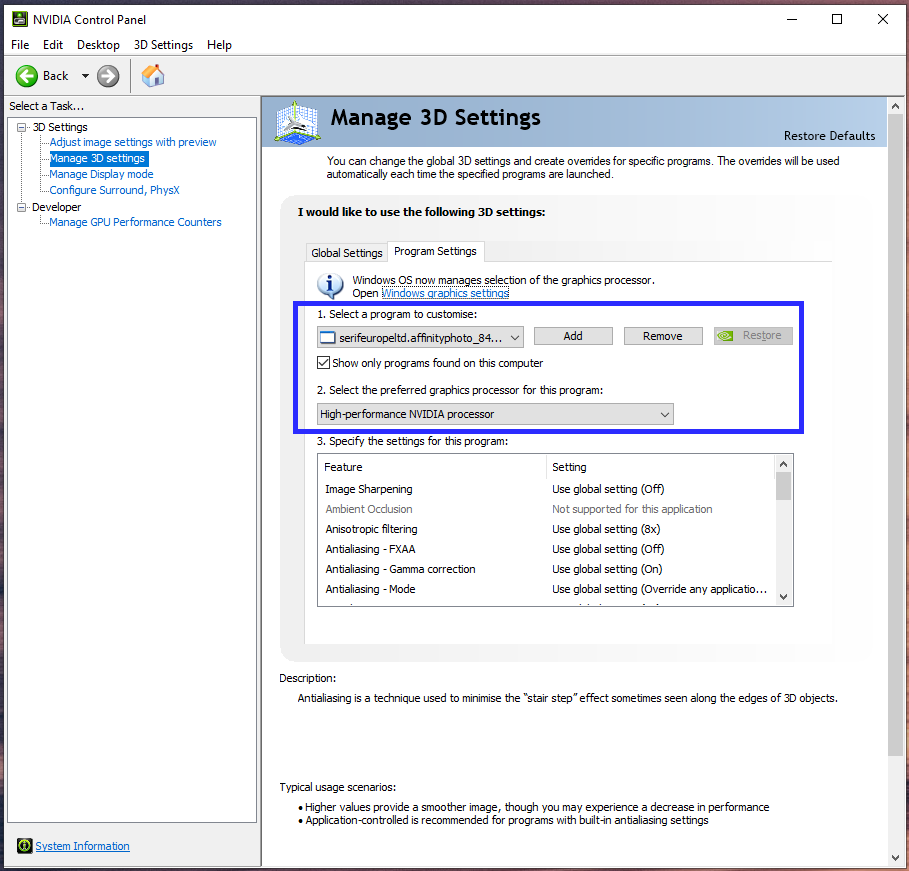This screenshot has height=871, width=909.
Task: Open the preferred graphics processor dropdown
Action: 495,414
